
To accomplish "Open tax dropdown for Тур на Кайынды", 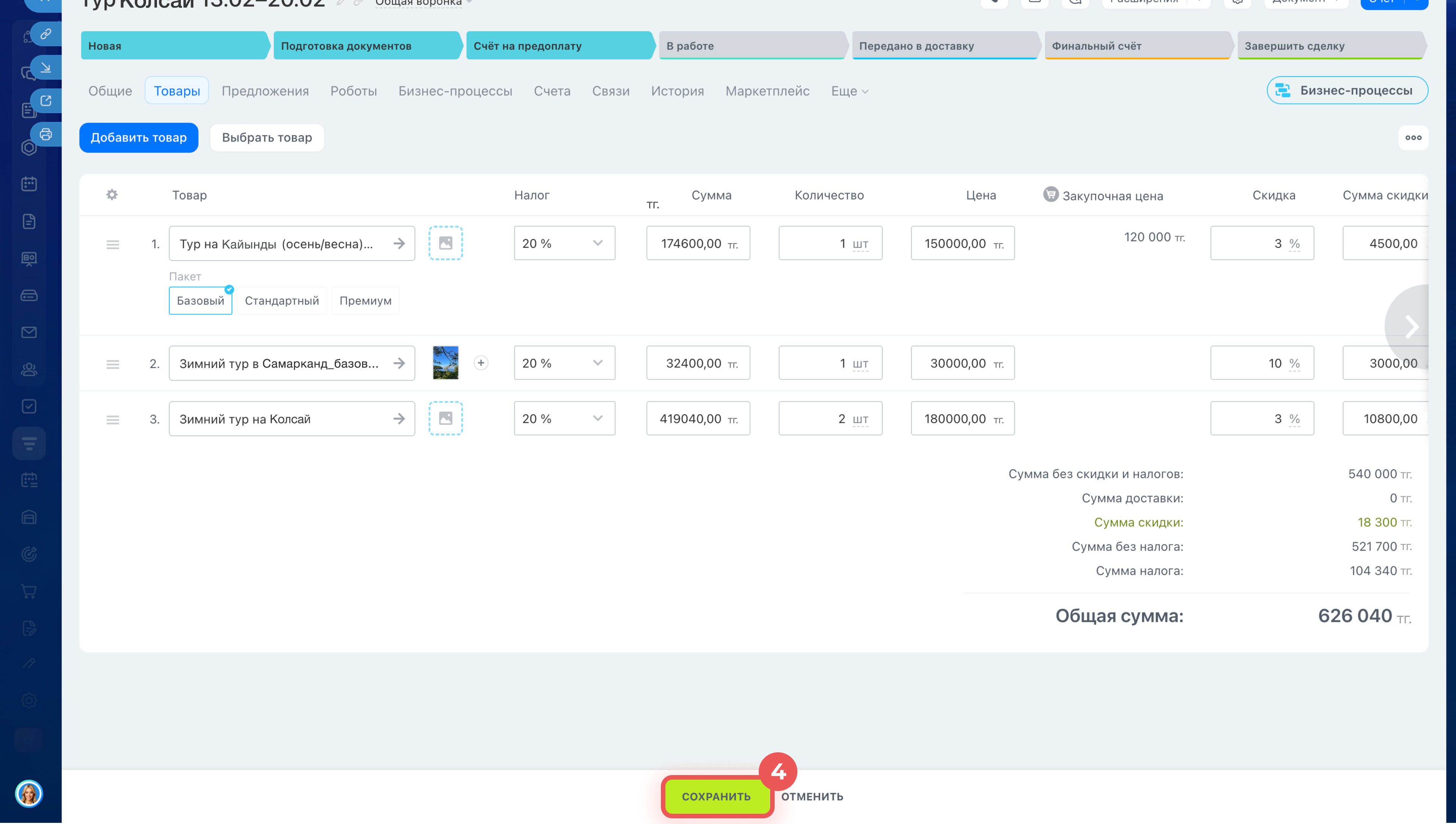I will [564, 243].
